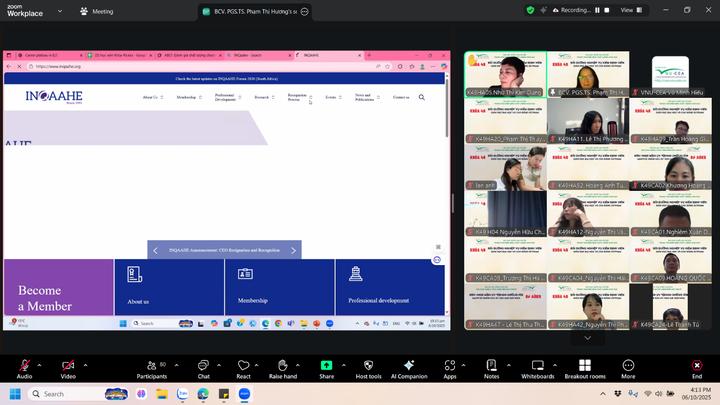Click the React heart icon
Image resolution: width=720 pixels, height=405 pixels.
pos(243,366)
